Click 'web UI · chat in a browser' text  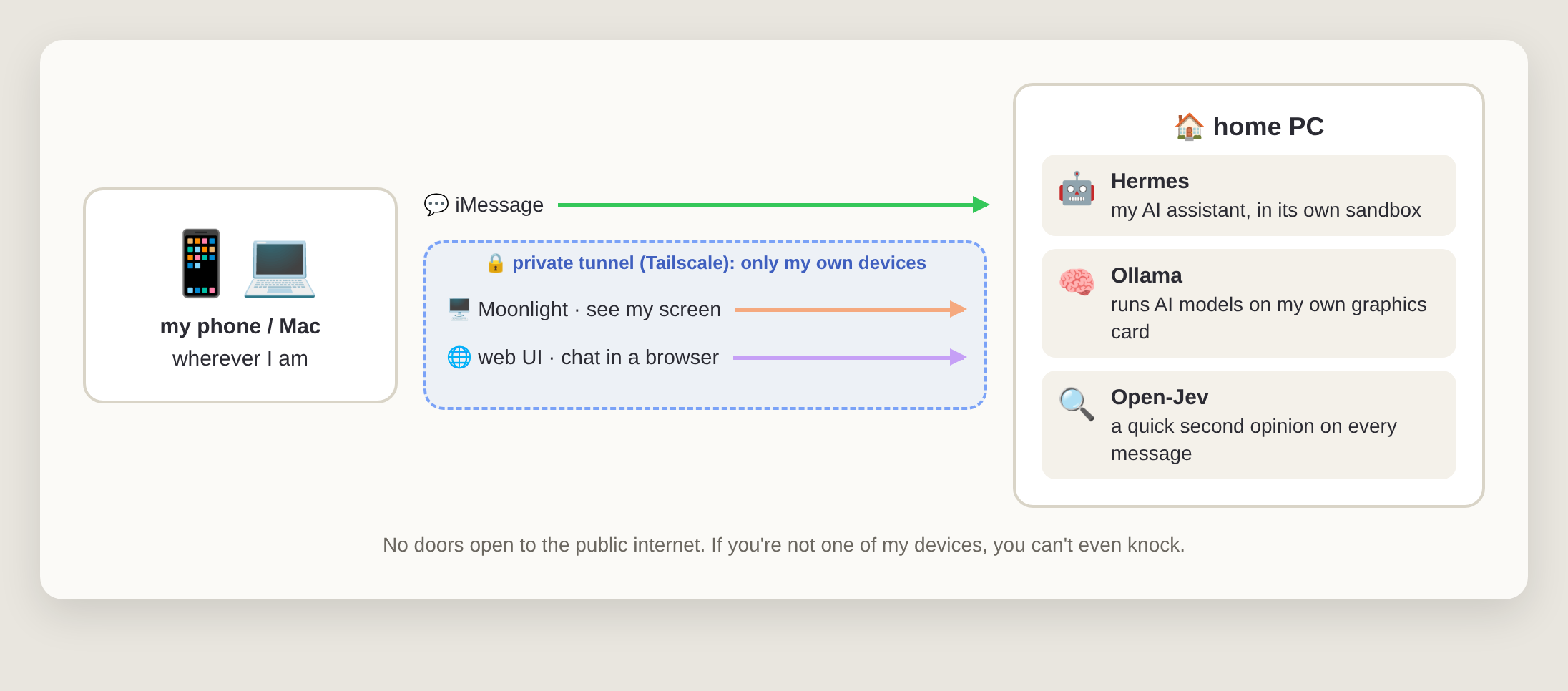click(598, 357)
